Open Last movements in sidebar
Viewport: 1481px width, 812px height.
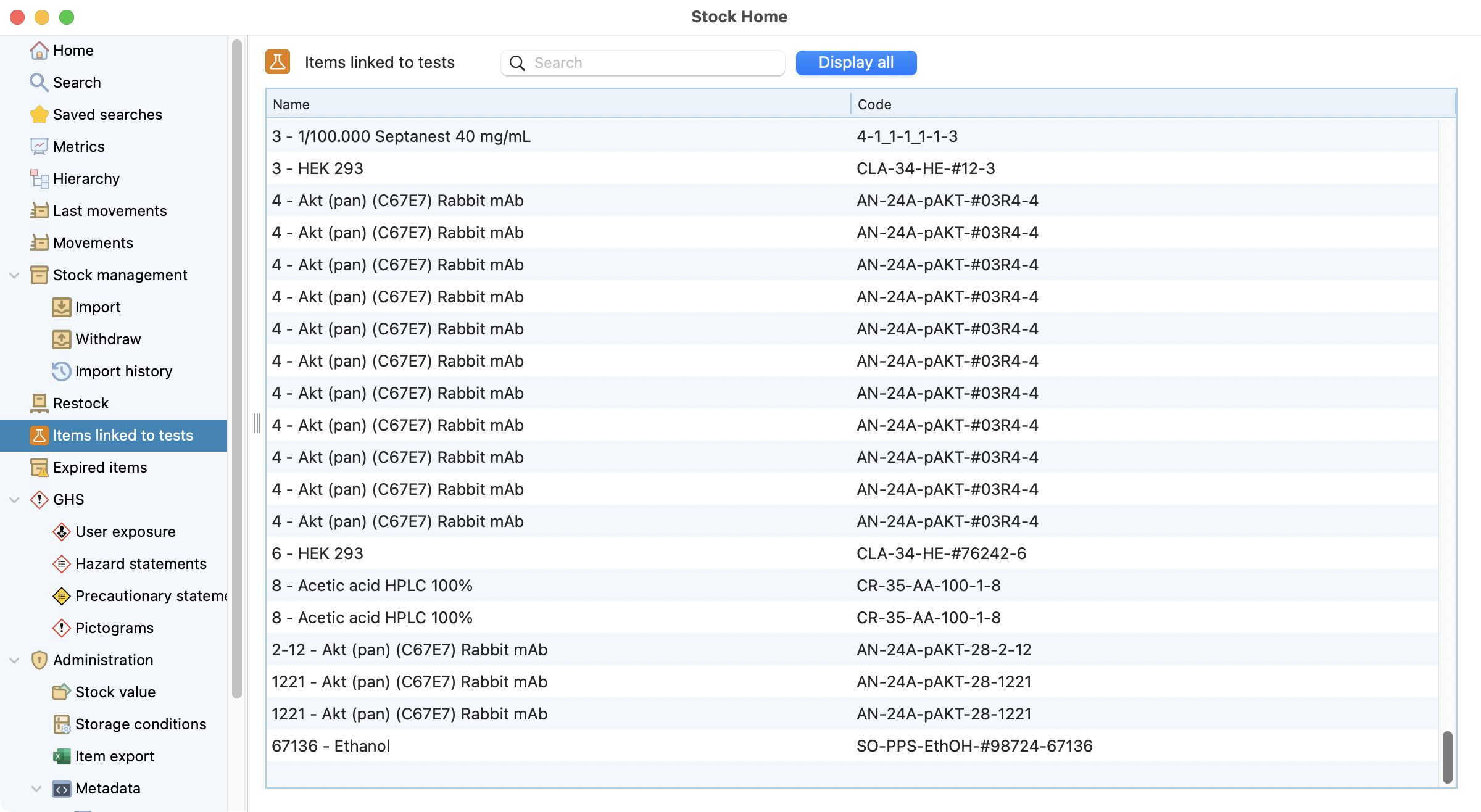[109, 211]
